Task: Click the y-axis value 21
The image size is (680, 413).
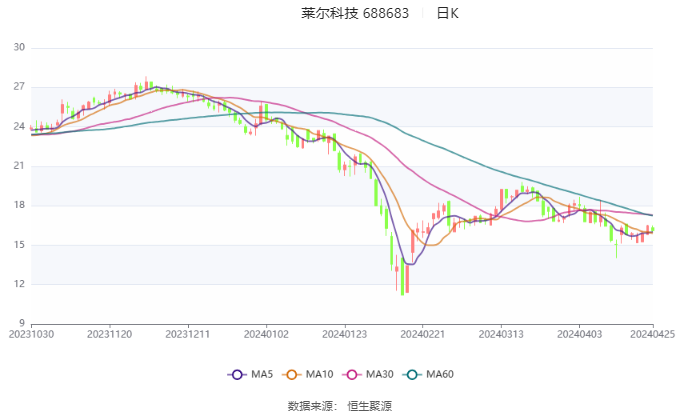Action: pos(19,166)
